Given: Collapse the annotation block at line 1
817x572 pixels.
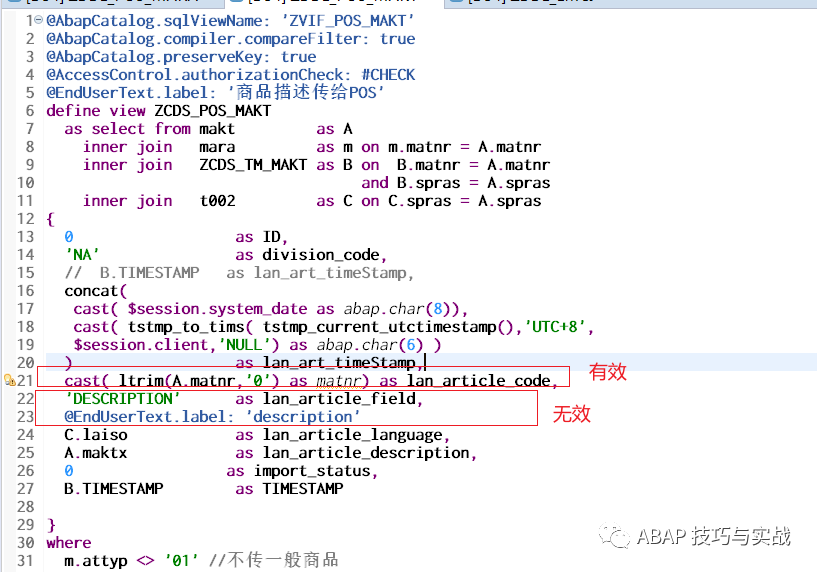Looking at the screenshot, I should coord(38,20).
